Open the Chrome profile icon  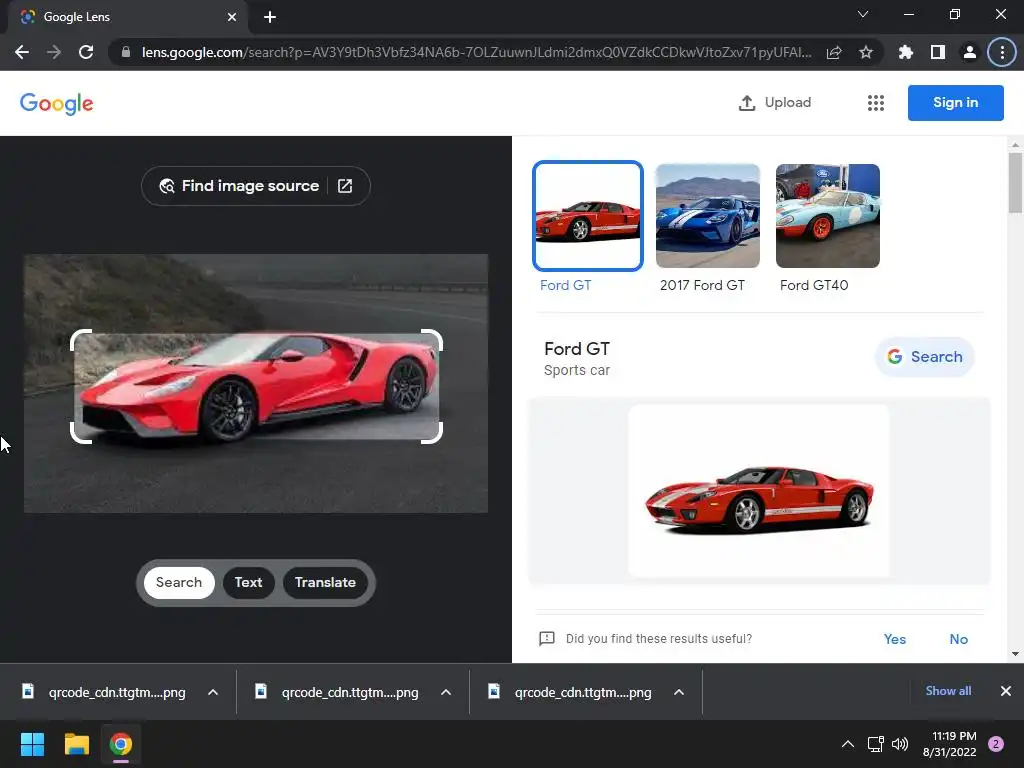pos(970,52)
